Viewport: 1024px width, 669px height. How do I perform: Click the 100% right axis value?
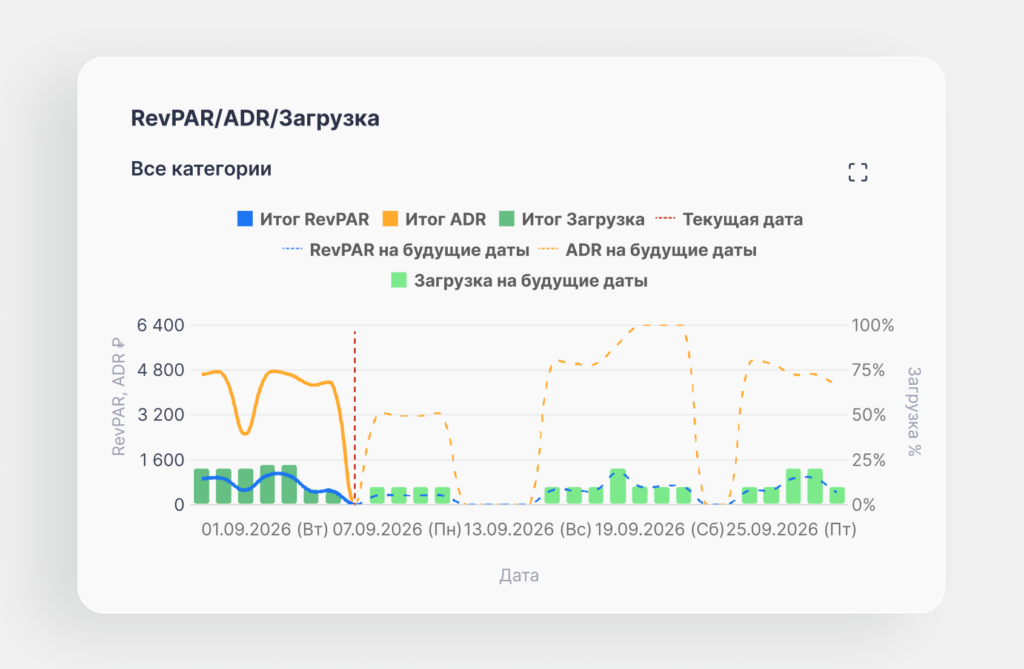(x=872, y=325)
